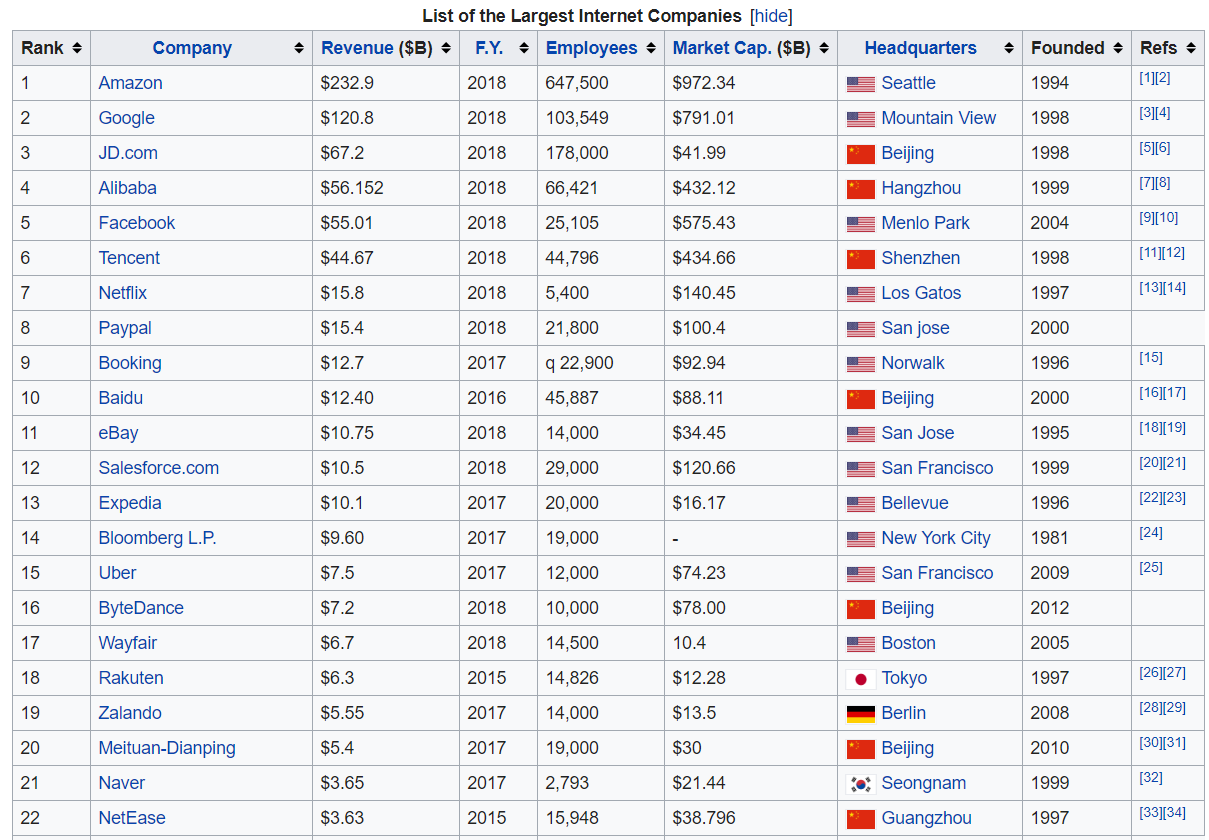Image resolution: width=1209 pixels, height=840 pixels.
Task: Click the China flag beside Hangzhou
Action: [860, 189]
